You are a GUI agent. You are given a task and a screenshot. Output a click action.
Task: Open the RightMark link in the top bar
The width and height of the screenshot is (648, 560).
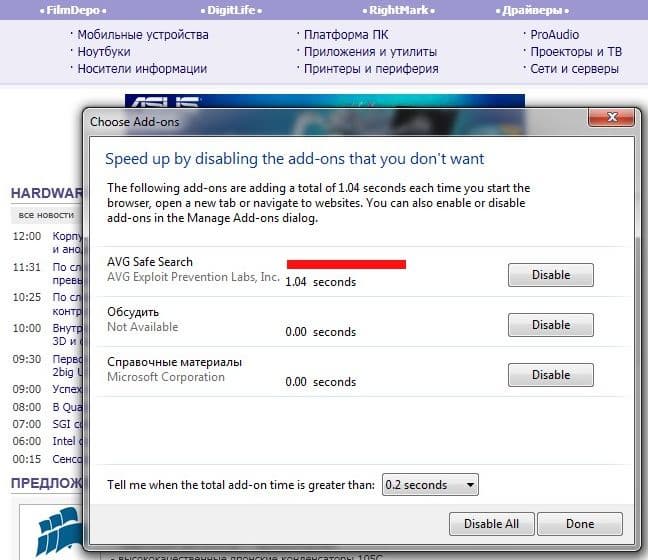pos(398,10)
